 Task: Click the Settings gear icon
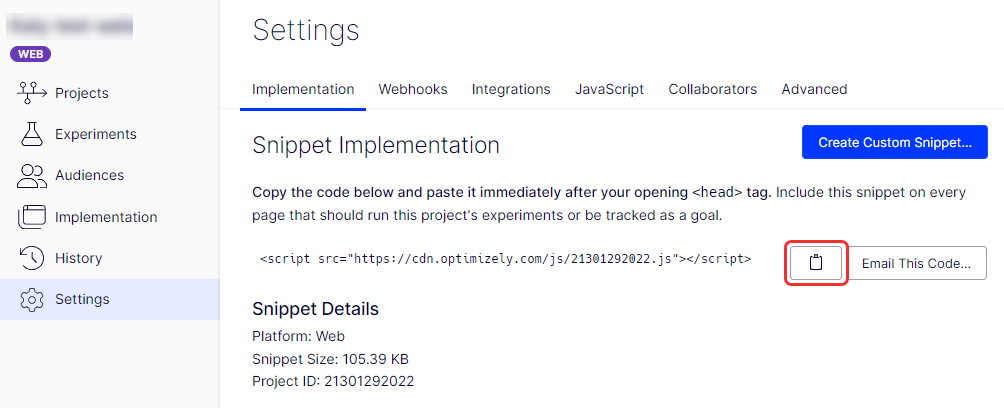[31, 299]
